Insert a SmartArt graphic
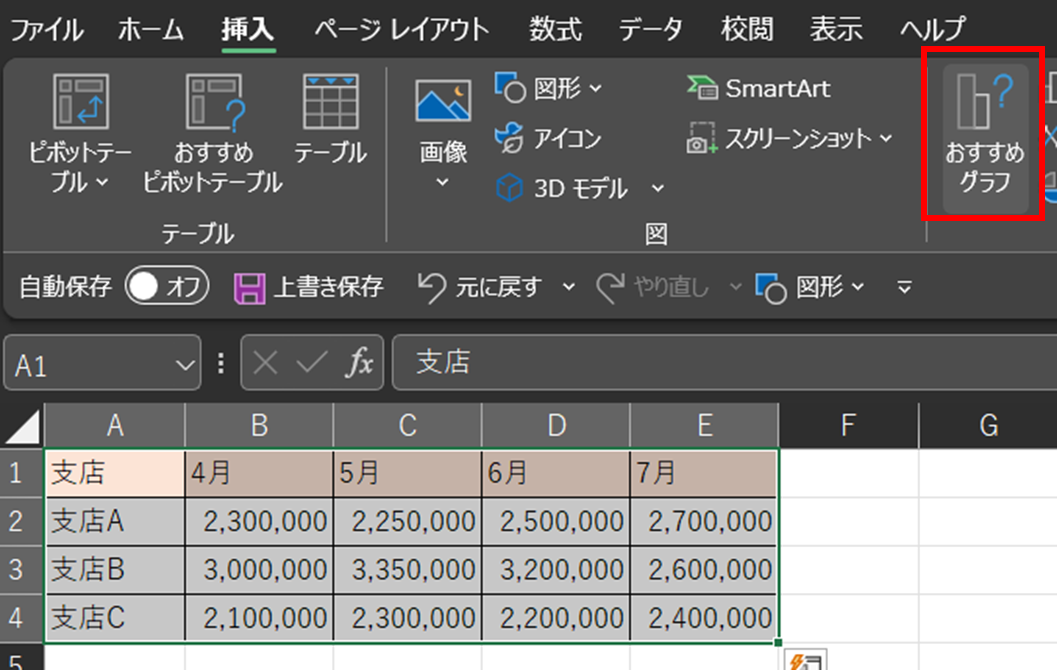The height and width of the screenshot is (670, 1057). click(x=759, y=88)
